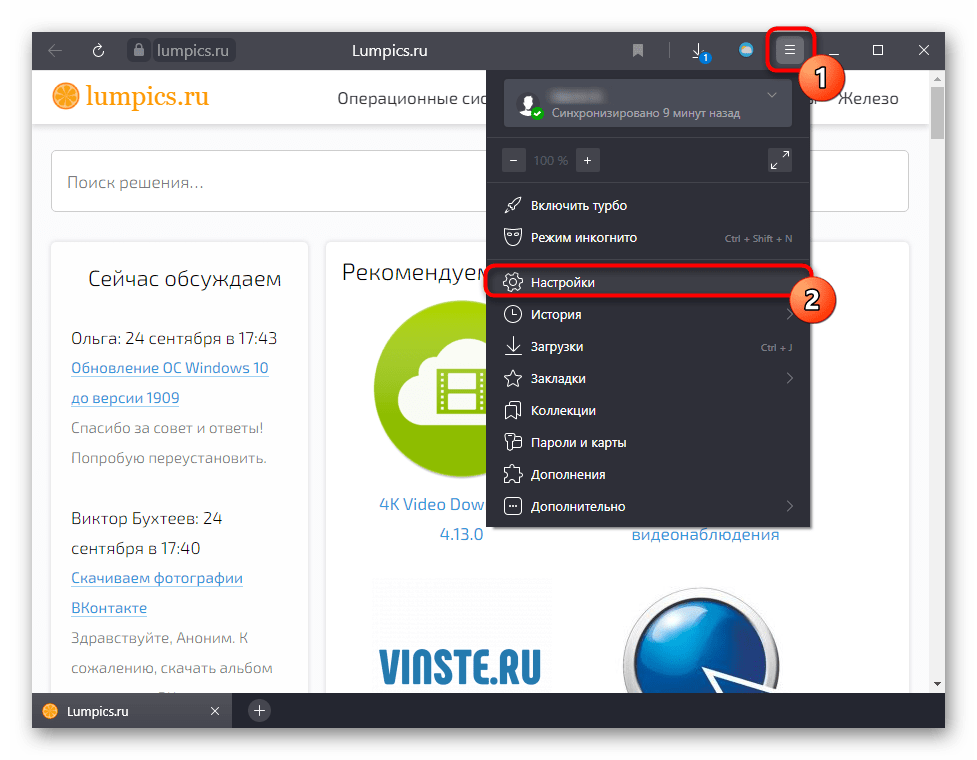Viewport: 977px width, 760px height.
Task: Click the lock icon beside lumpics.ru address
Action: pos(138,50)
